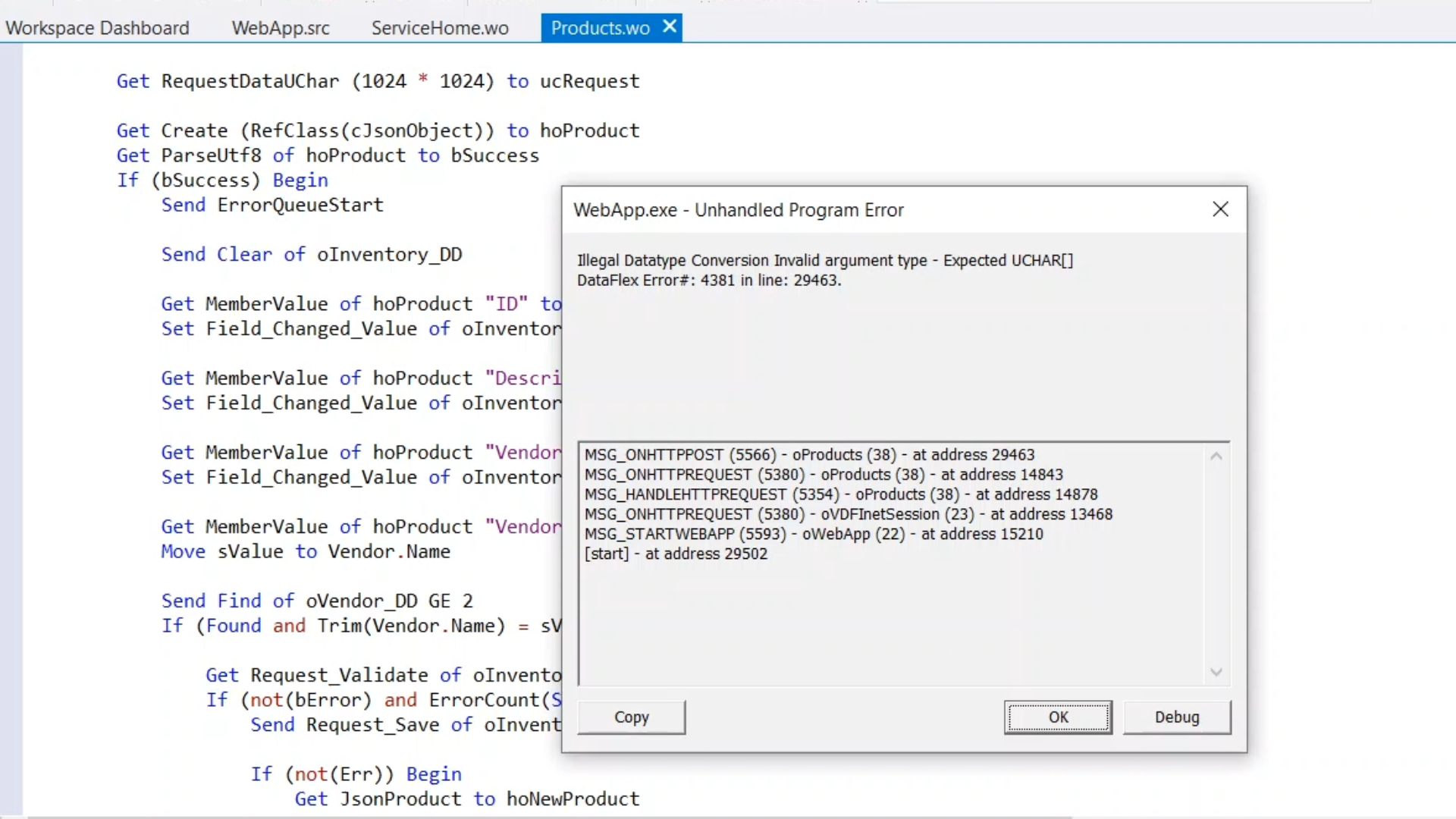Click the [start] at address 29502 line
1456x819 pixels.
(x=676, y=554)
